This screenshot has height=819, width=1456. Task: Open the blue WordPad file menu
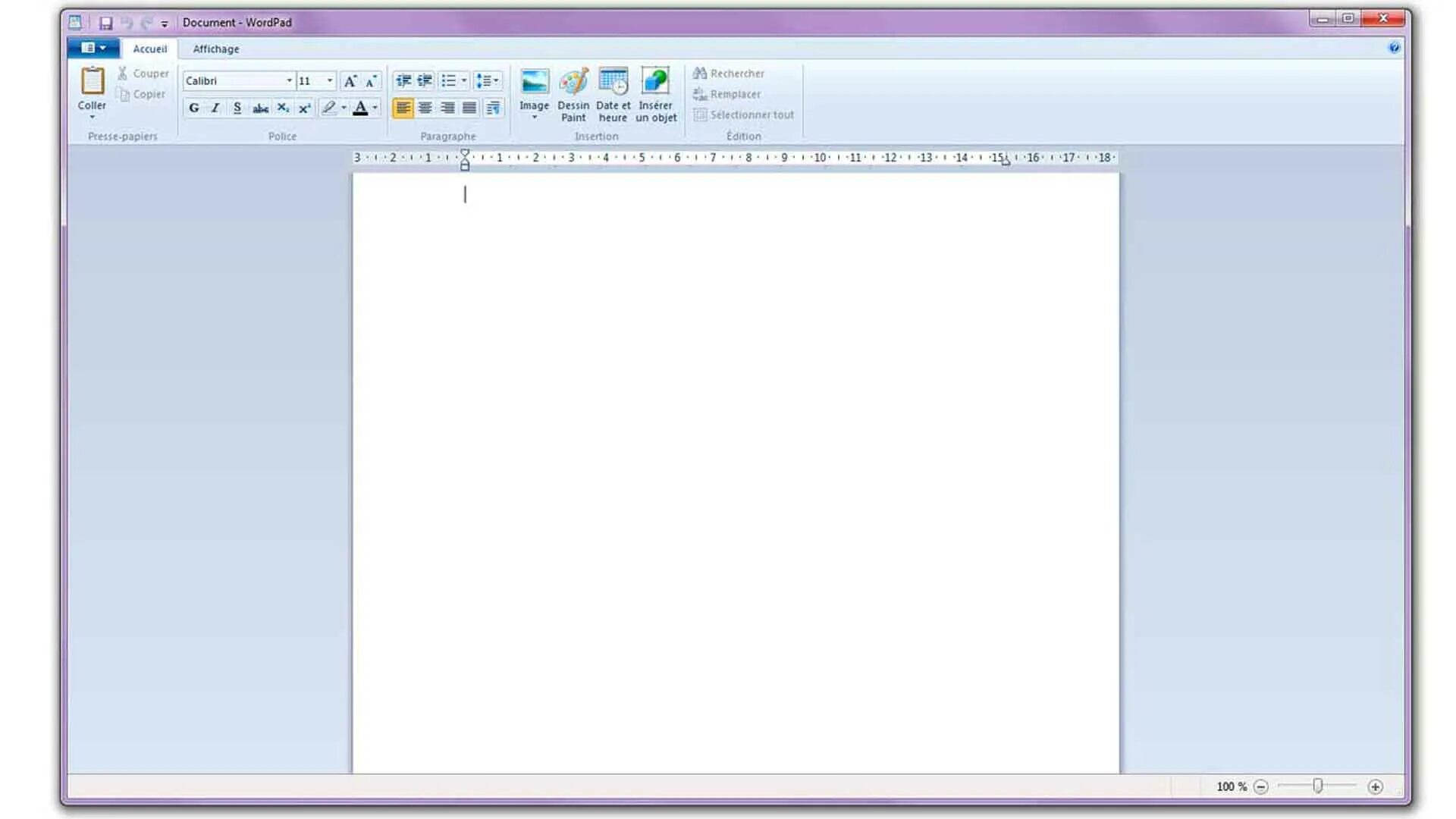coord(93,49)
